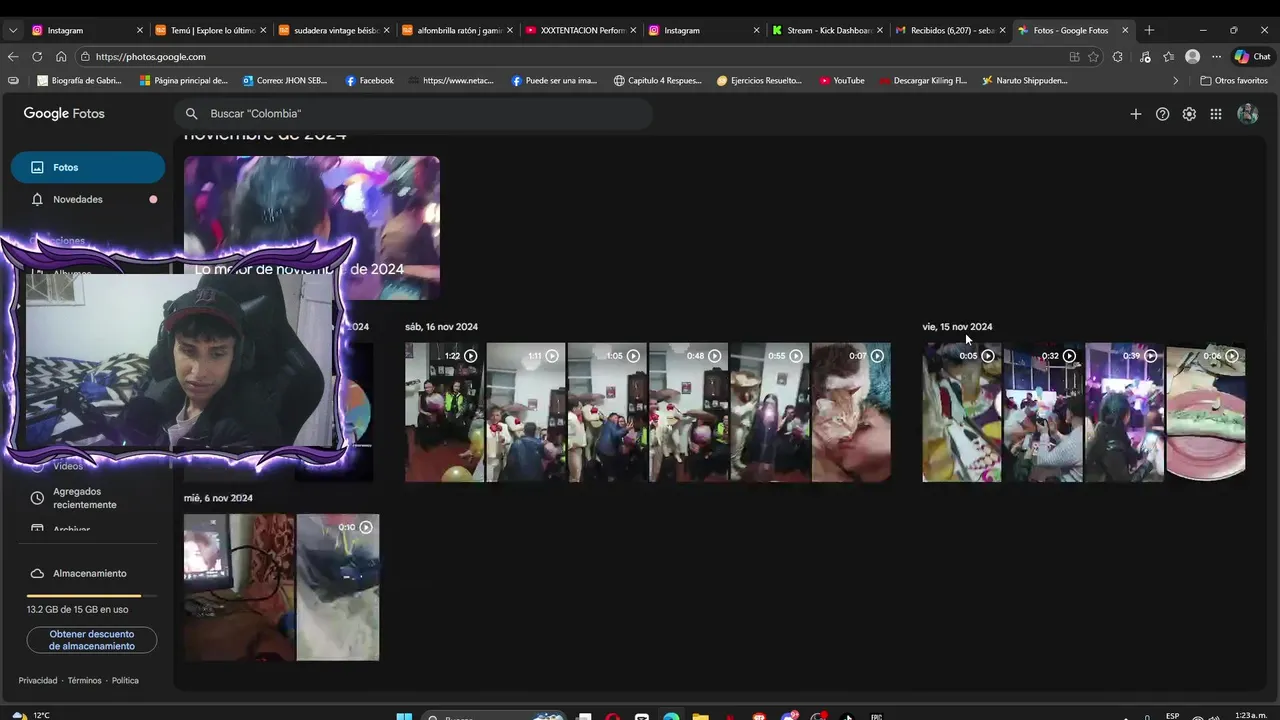Expand more bookmarks chevron on favorites bar
Image resolution: width=1280 pixels, height=720 pixels.
1176,80
